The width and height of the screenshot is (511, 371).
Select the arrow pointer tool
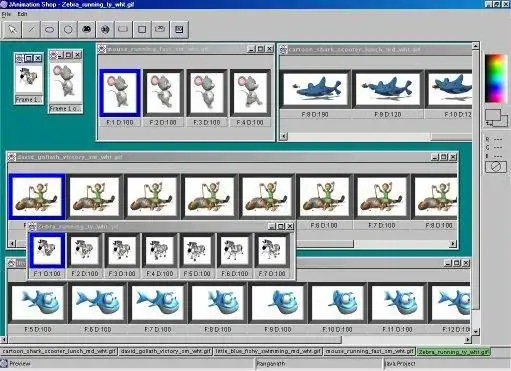(x=12, y=29)
